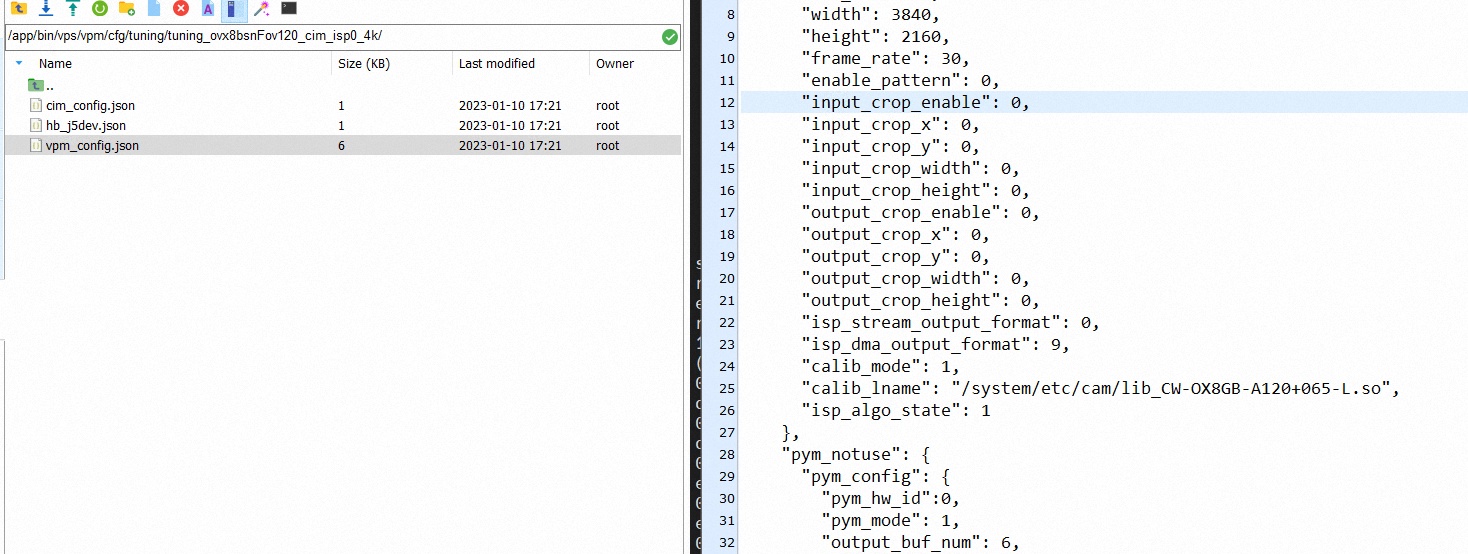Viewport: 1468px width, 554px height.
Task: Click the remote path input field
Action: [x=330, y=37]
